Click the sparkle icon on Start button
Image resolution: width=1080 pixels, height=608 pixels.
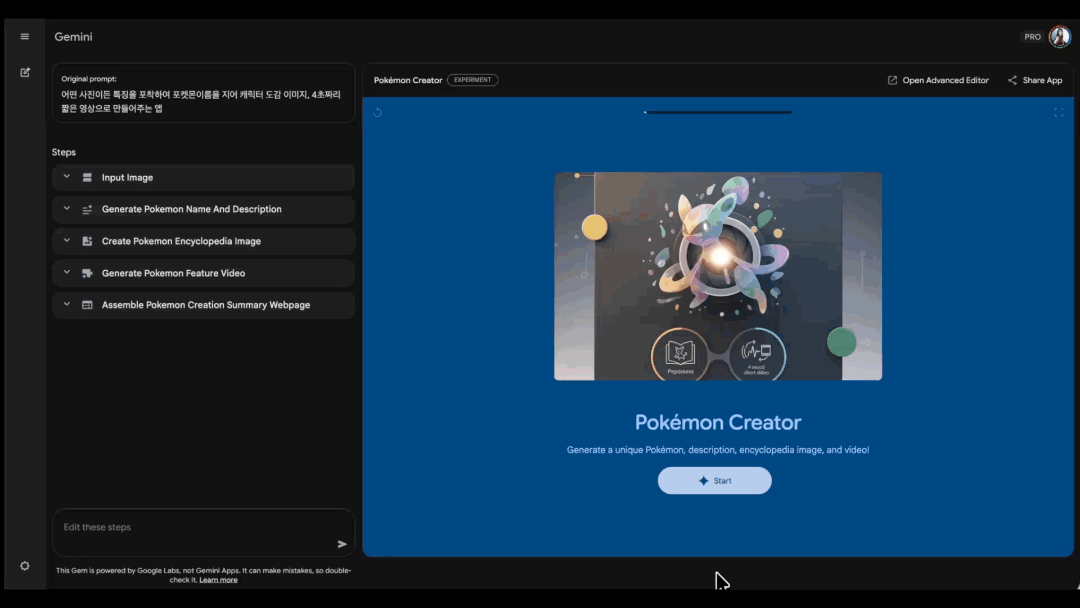pos(703,481)
